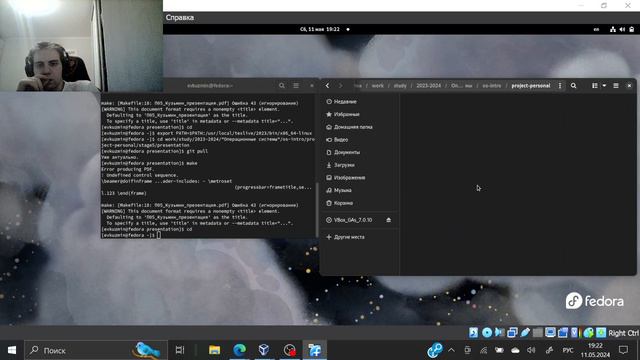The image size is (640, 360).
Task: Go forward in the Files window
Action: click(340, 86)
